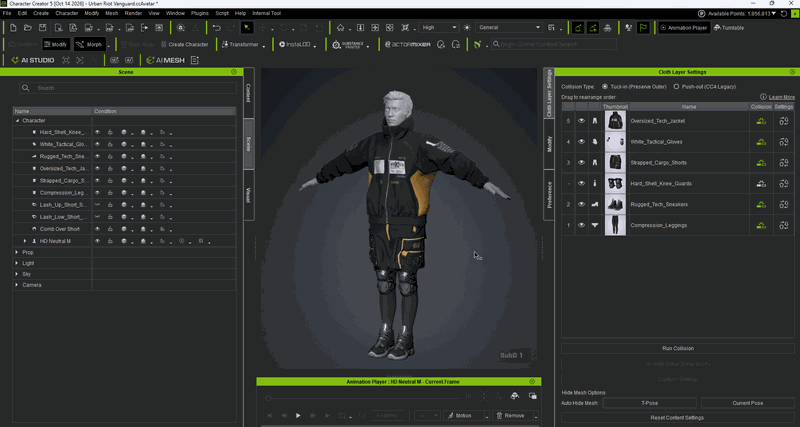Toggle visibility eye of Compression_Leggings layer
Image resolution: width=800 pixels, height=427 pixels.
click(x=581, y=225)
